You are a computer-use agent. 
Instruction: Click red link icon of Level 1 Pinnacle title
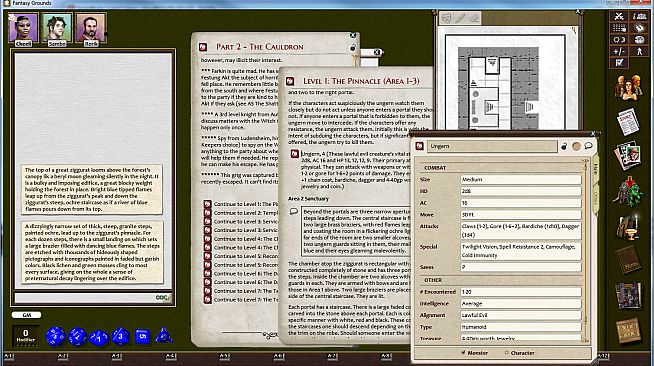[290, 81]
